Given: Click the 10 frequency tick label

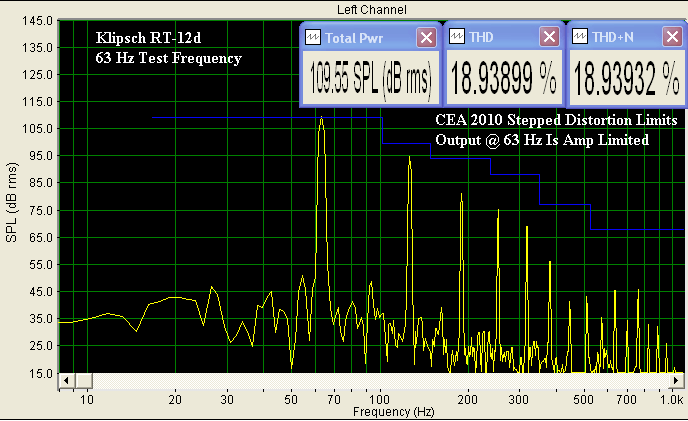Looking at the screenshot, I should pyautogui.click(x=87, y=399).
